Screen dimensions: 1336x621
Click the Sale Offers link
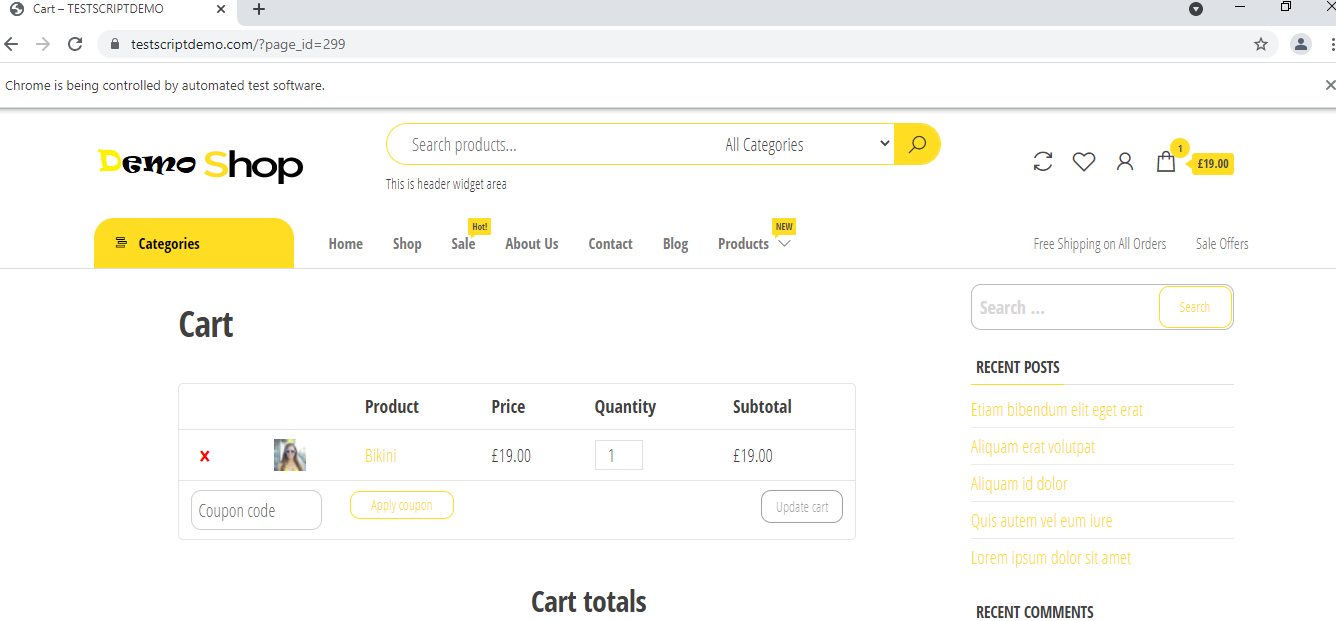(x=1222, y=244)
